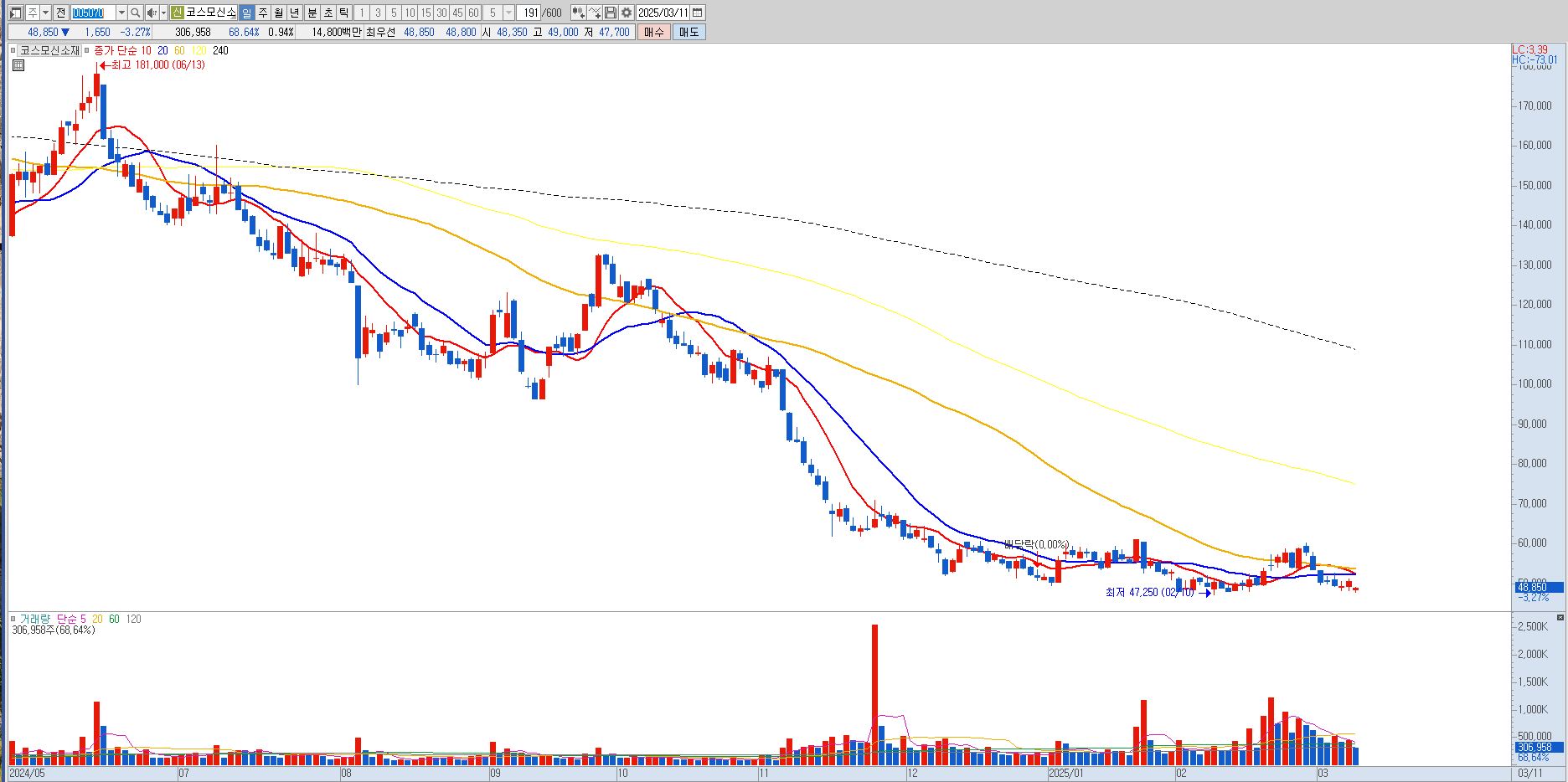Click the save chart floppy disk icon
Screen dimensions: 1568x782
click(x=611, y=13)
